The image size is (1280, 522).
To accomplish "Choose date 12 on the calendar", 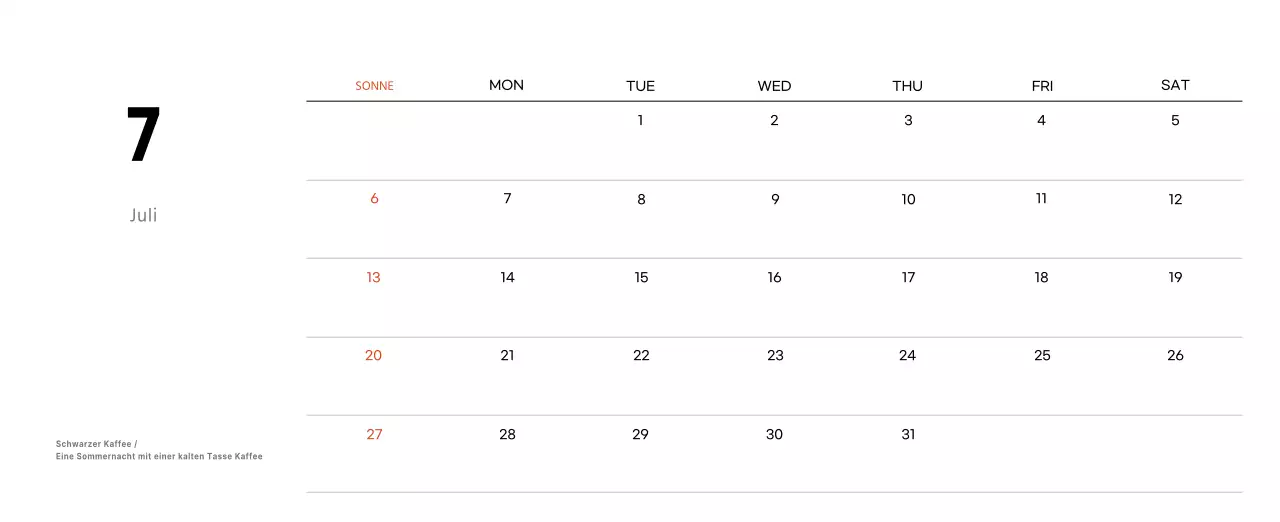I will click(x=1175, y=199).
